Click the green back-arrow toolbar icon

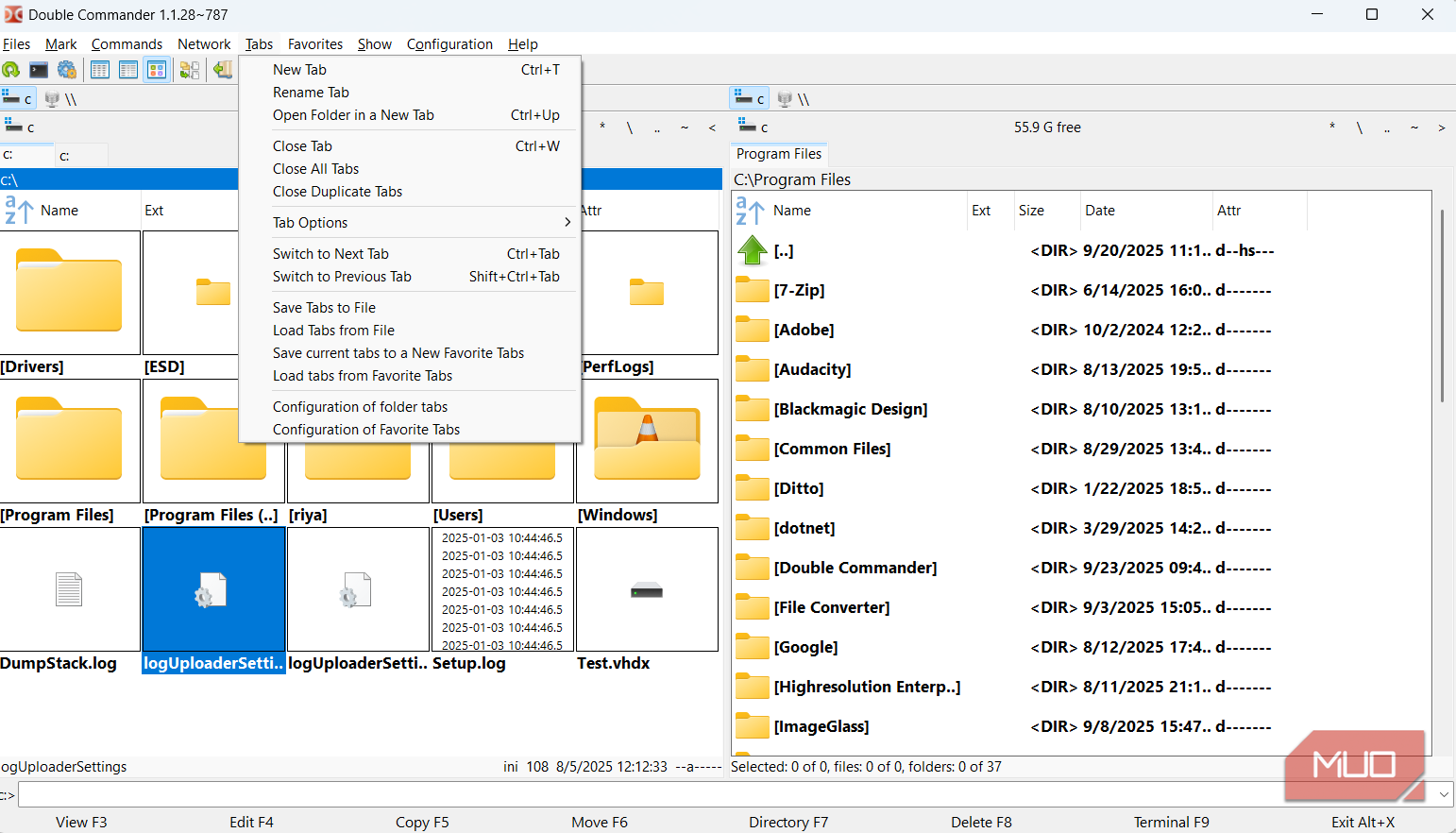(223, 70)
